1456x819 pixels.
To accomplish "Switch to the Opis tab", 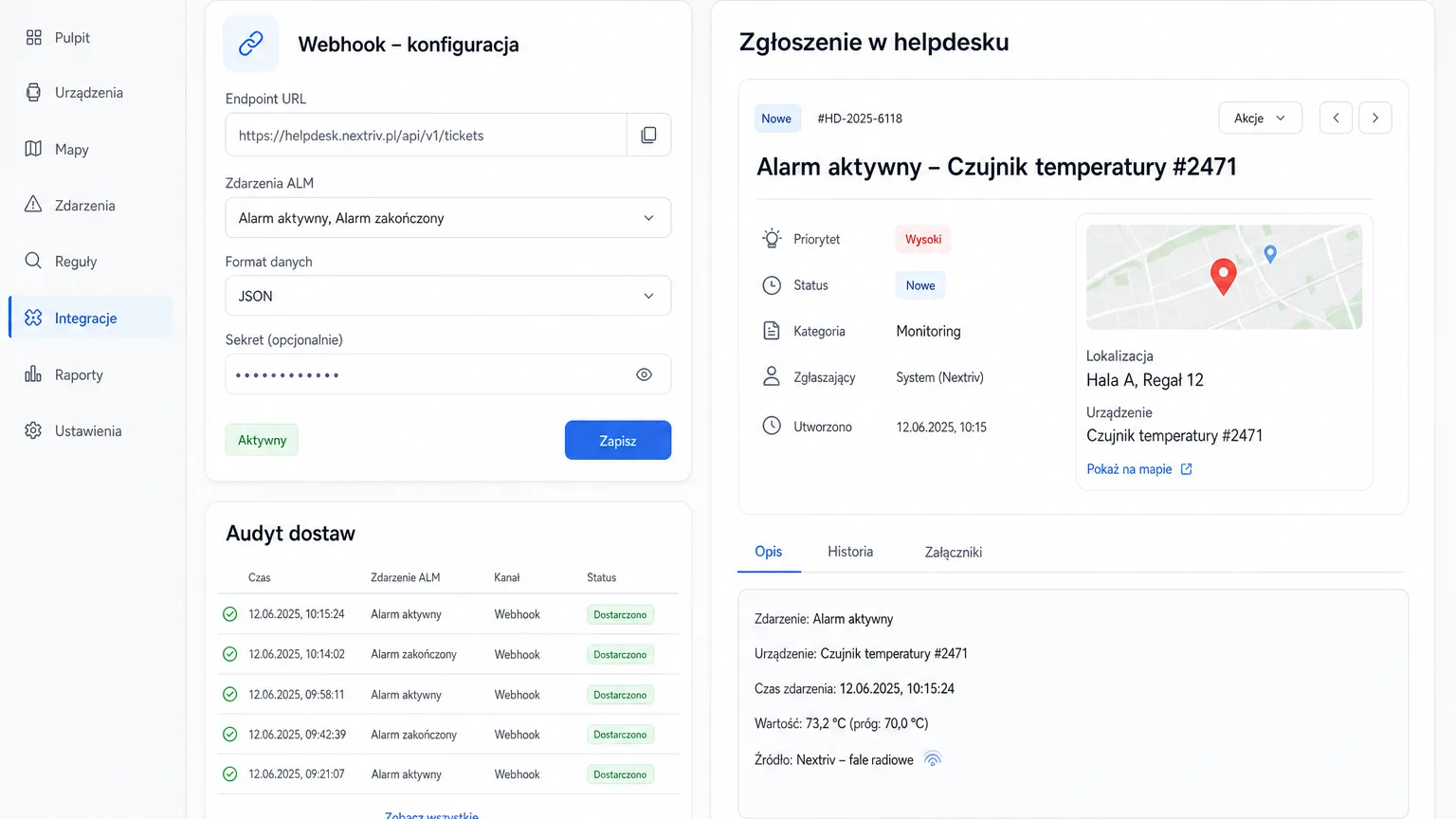I will click(x=769, y=552).
